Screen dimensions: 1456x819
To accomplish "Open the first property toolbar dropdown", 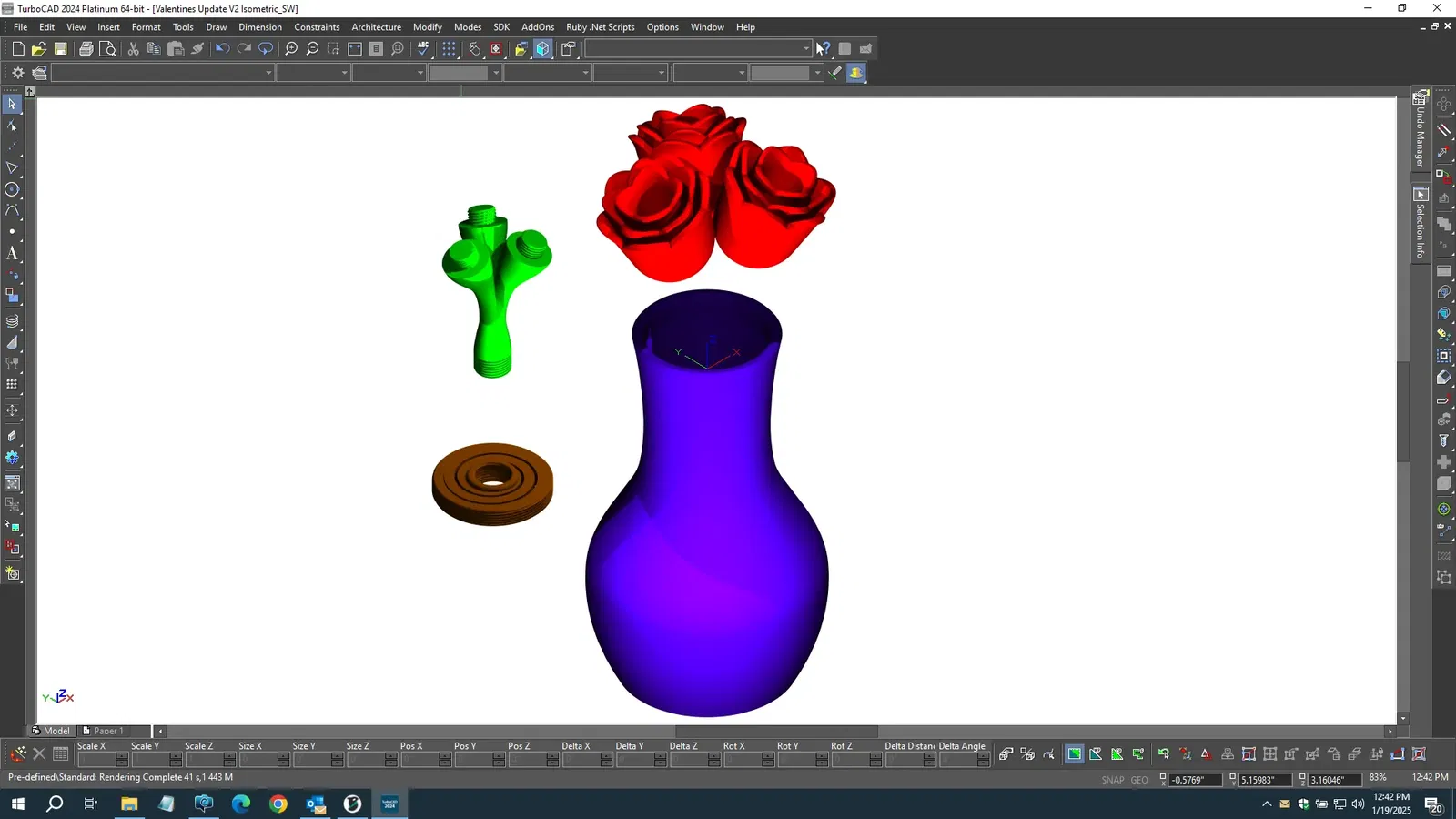I will tap(268, 73).
